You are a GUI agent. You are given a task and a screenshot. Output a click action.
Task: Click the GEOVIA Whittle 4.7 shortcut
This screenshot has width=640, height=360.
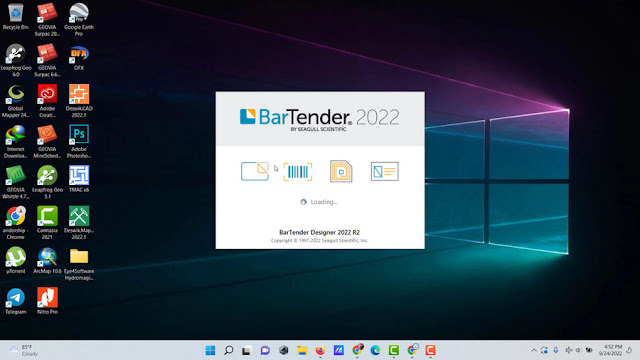point(16,182)
